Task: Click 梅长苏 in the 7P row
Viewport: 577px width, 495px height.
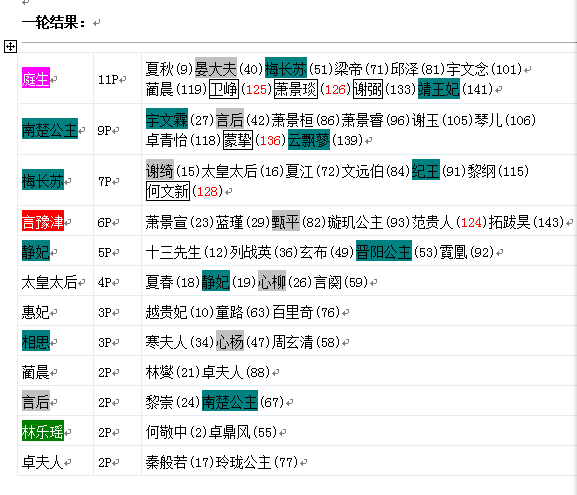Action: click(43, 181)
